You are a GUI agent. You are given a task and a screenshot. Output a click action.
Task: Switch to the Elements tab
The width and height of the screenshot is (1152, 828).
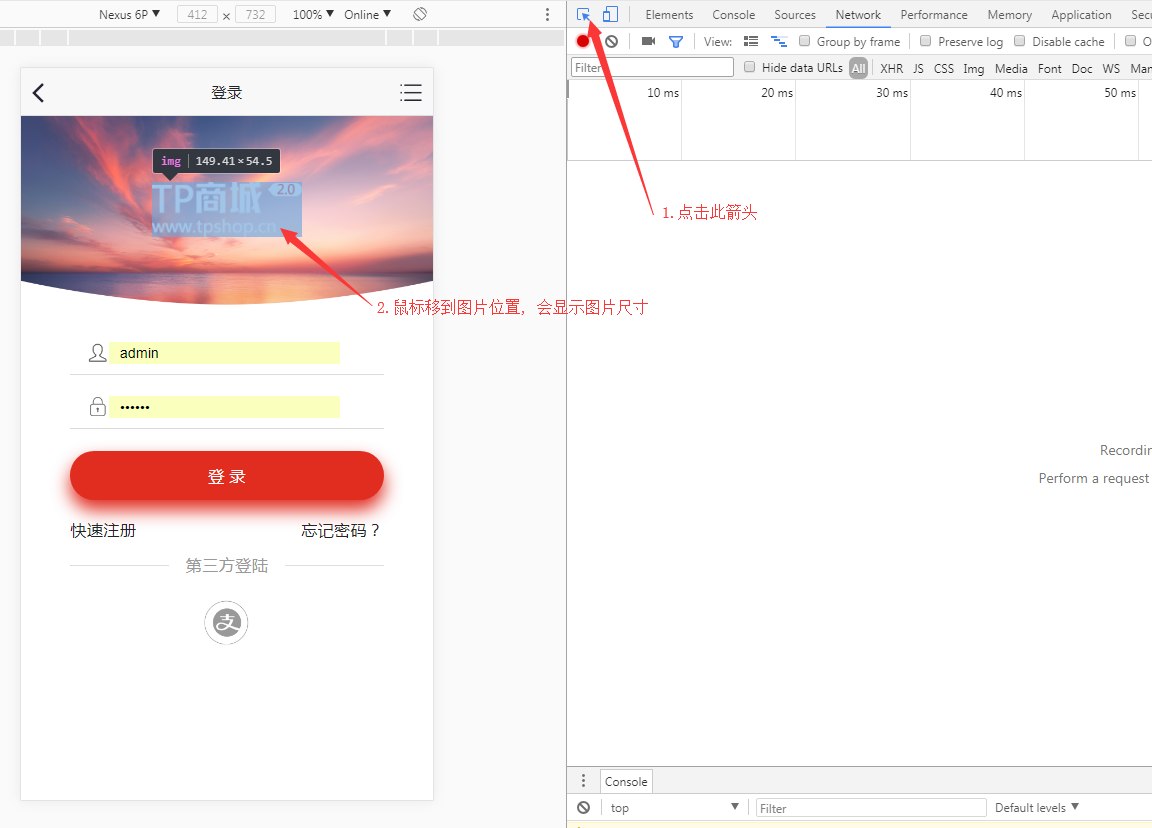669,15
